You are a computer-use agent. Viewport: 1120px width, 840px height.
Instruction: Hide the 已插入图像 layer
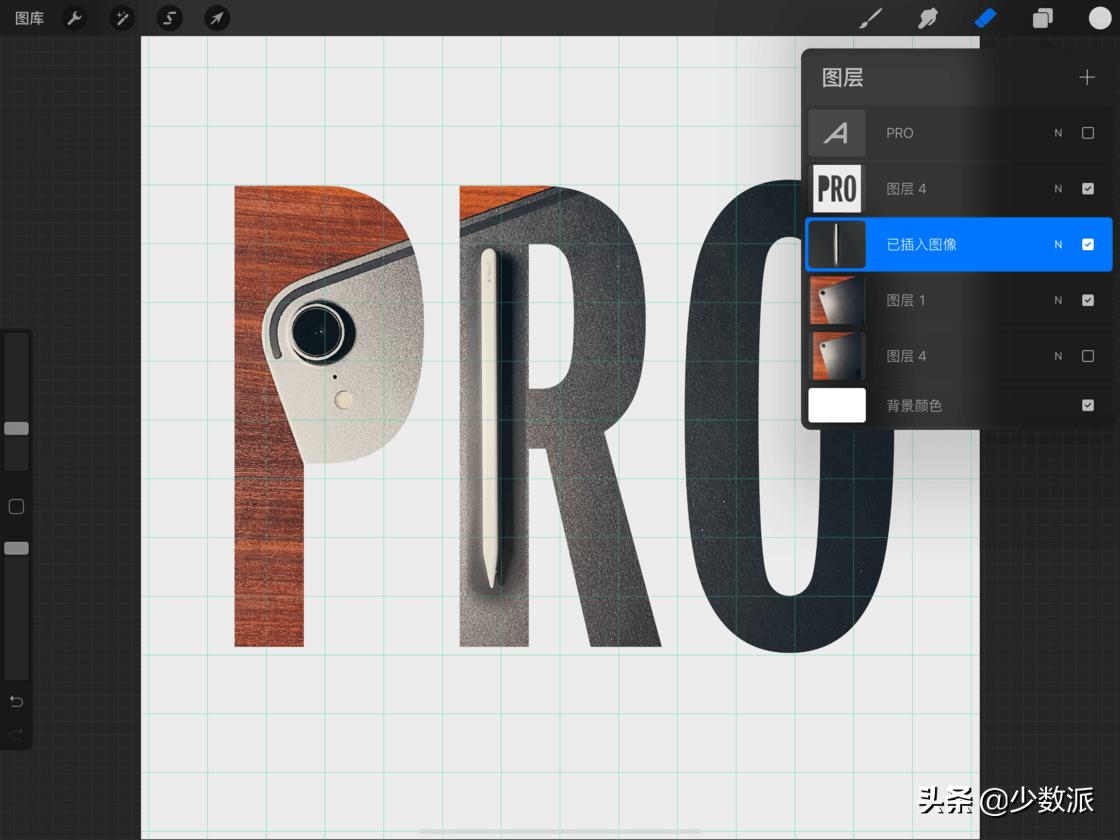1088,244
